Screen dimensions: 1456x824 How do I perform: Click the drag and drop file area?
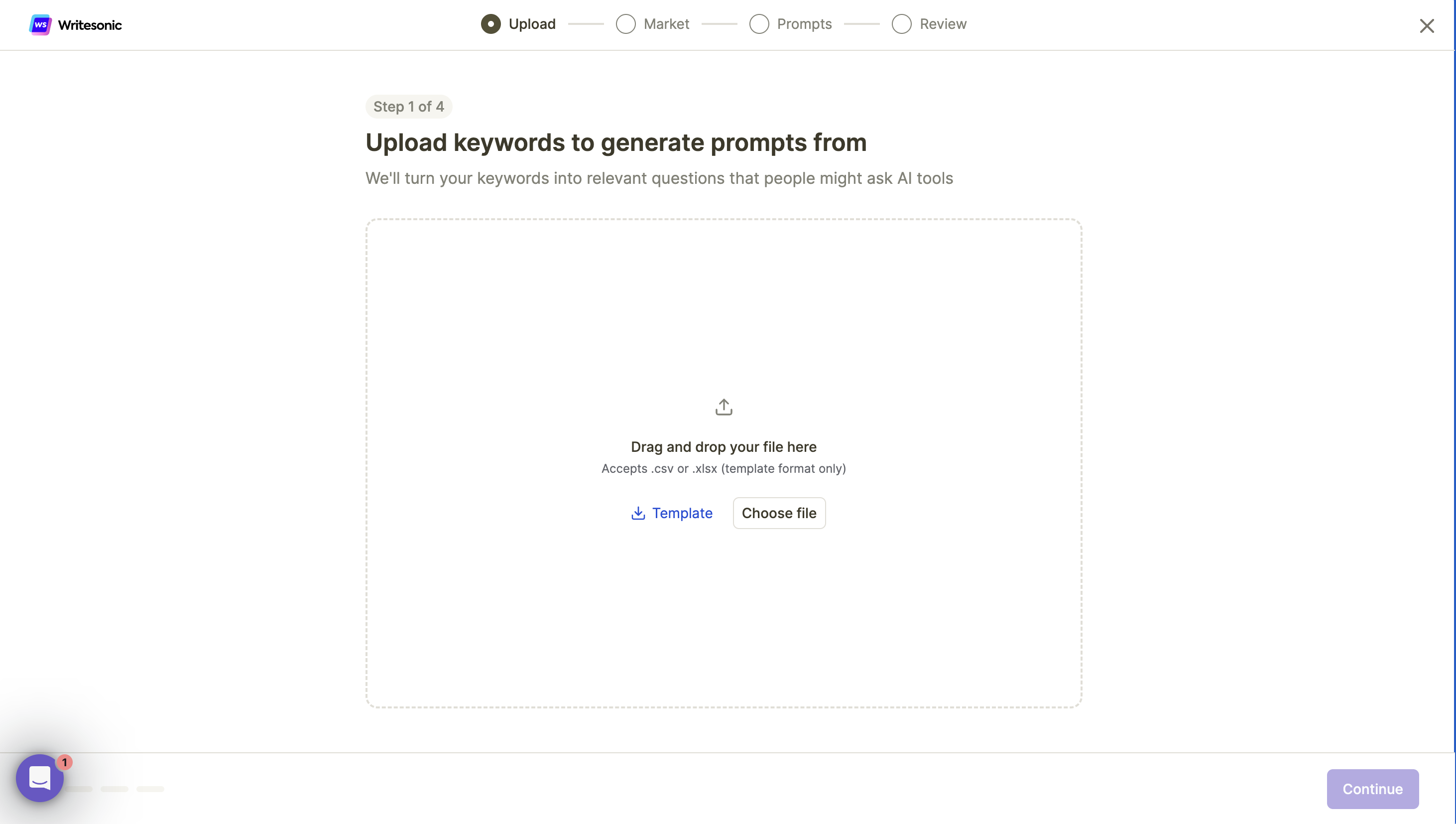pos(724,317)
